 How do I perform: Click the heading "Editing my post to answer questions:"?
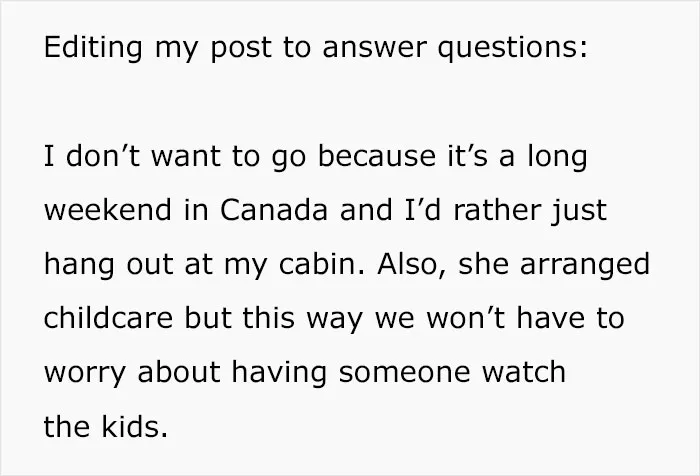tap(316, 47)
